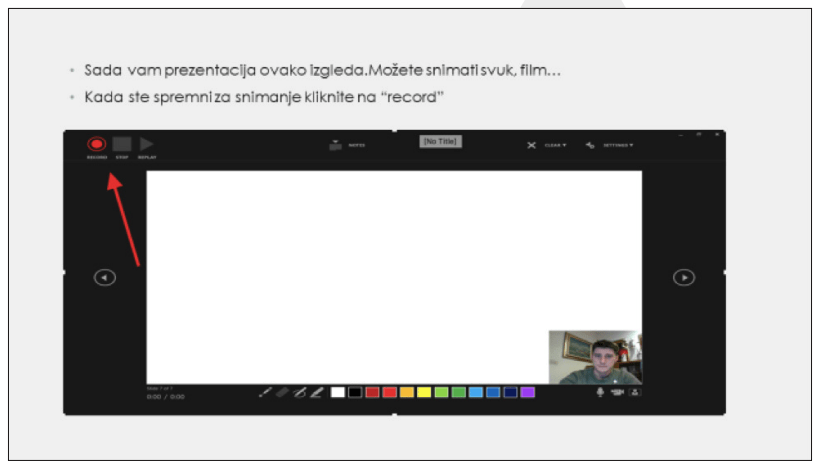Viewport: 817px width, 469px height.
Task: Toggle the camera on or off
Action: (617, 392)
